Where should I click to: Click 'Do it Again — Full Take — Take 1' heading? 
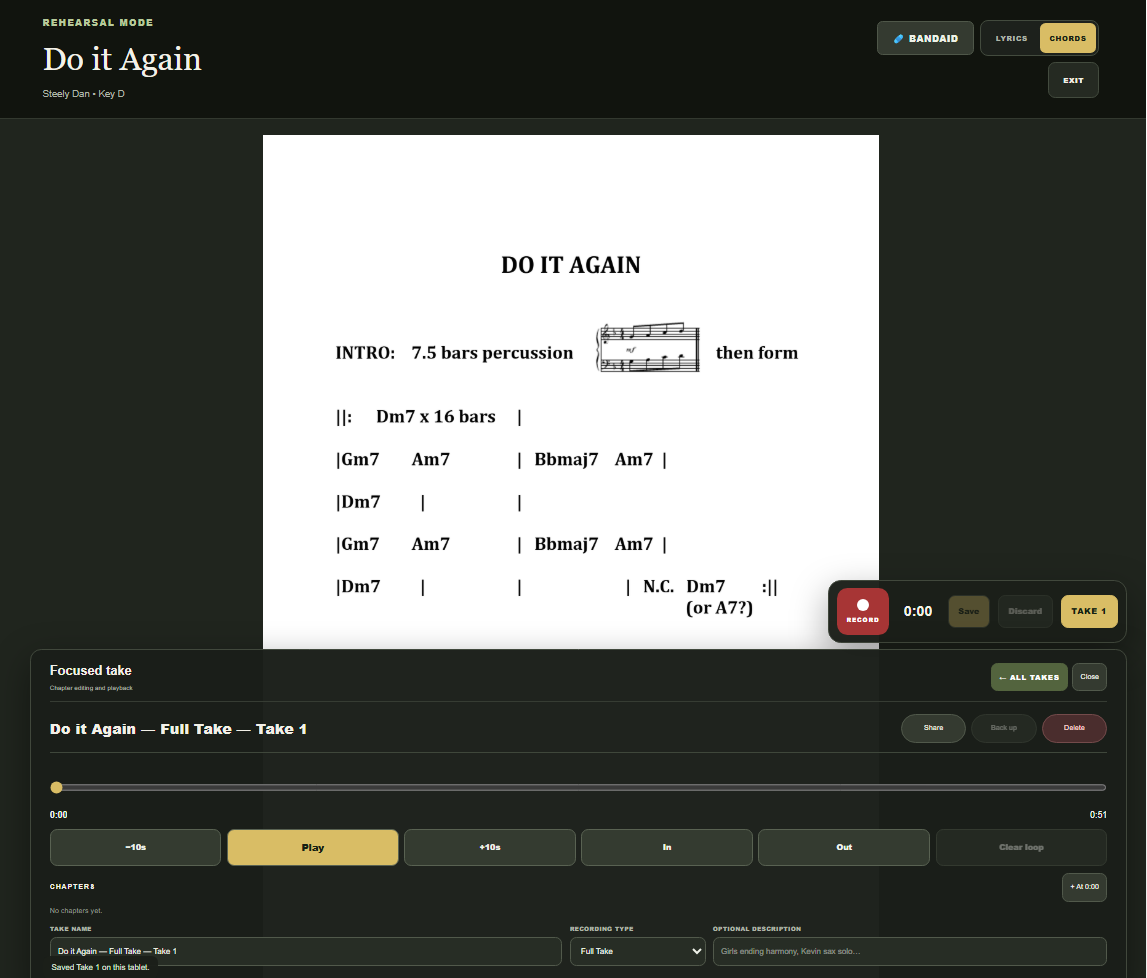pyautogui.click(x=178, y=729)
